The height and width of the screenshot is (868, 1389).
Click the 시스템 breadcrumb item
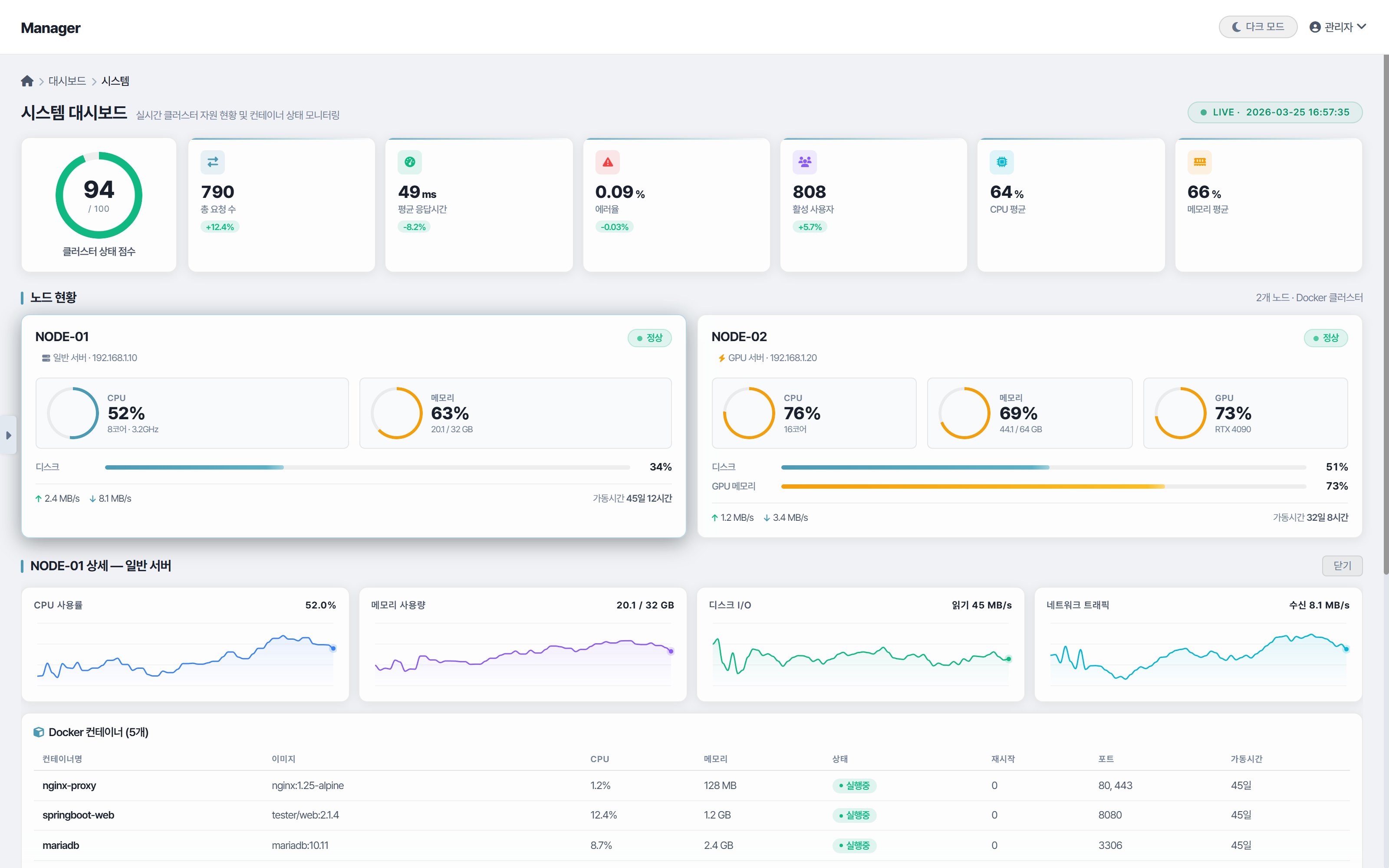115,81
